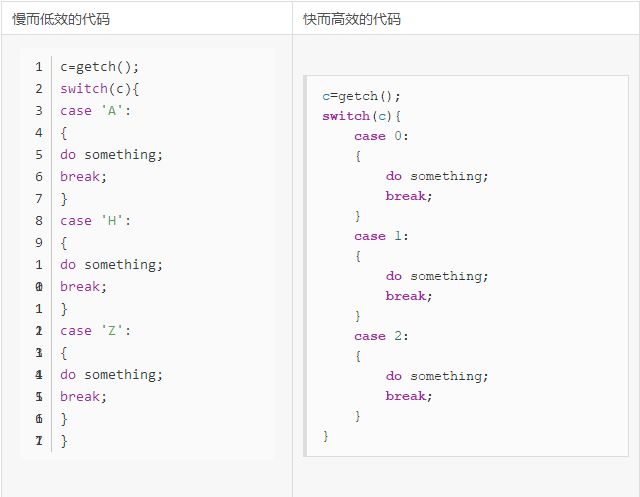Select the "case 'A':" line
This screenshot has height=497, width=640.
click(x=96, y=111)
